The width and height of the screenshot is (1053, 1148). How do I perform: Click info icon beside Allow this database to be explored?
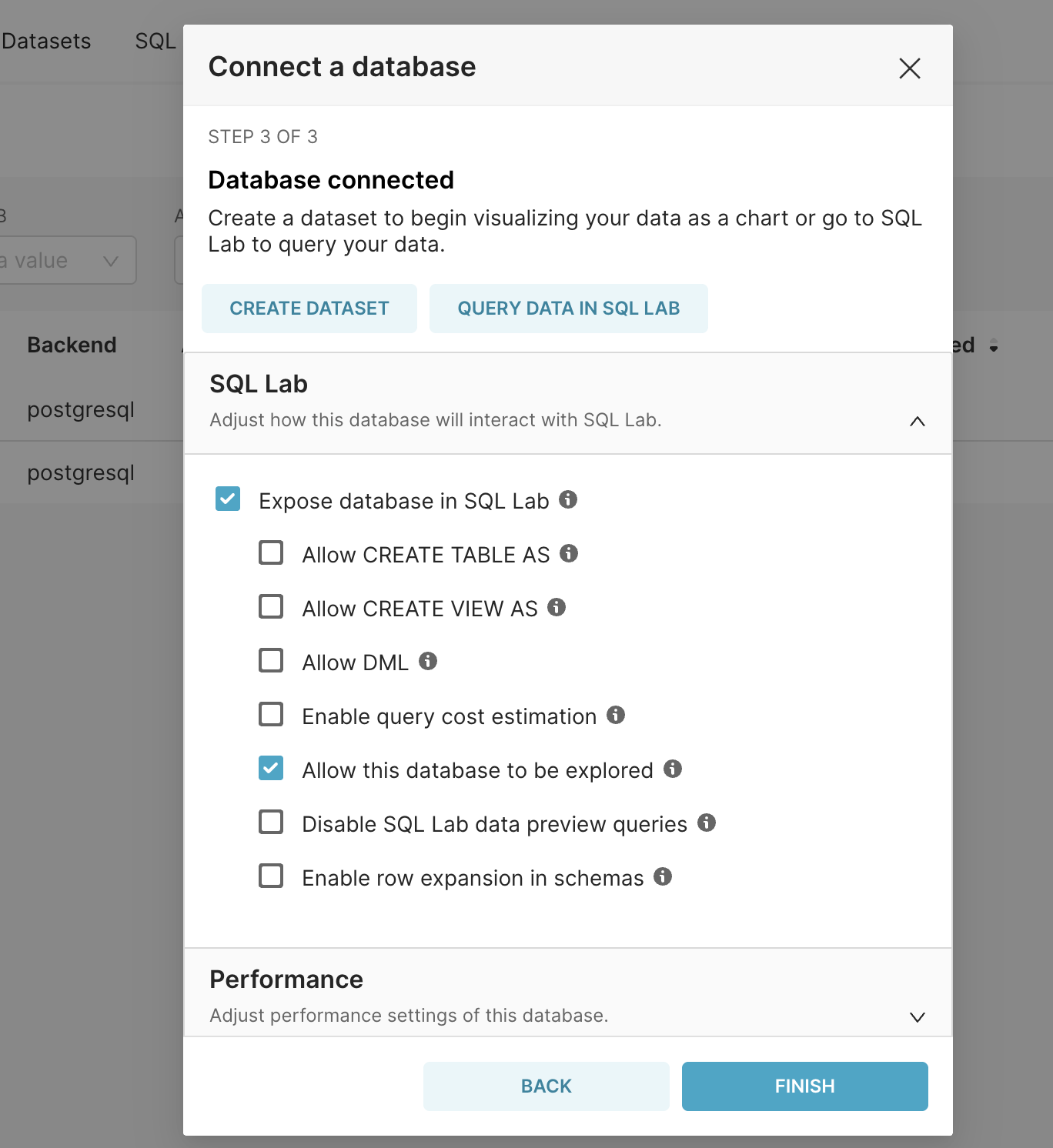click(673, 769)
